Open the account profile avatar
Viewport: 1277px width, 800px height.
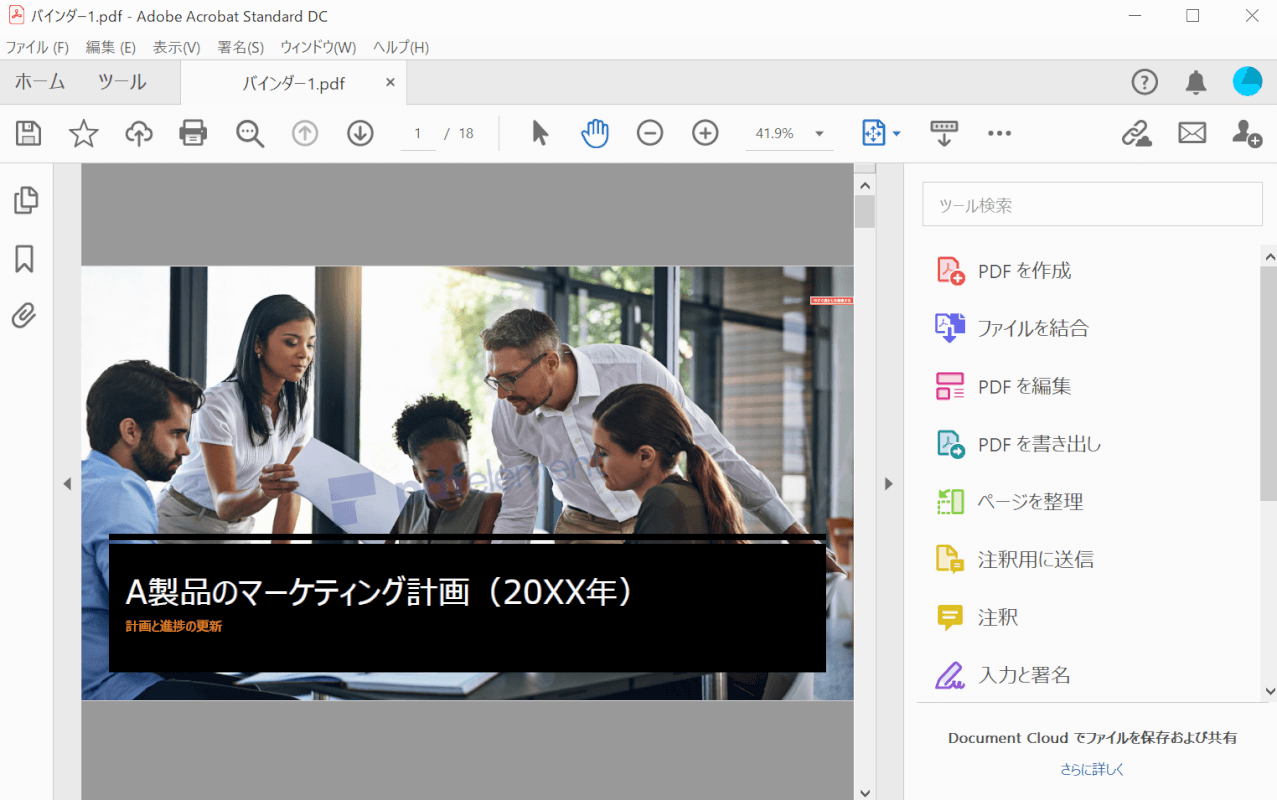tap(1247, 82)
